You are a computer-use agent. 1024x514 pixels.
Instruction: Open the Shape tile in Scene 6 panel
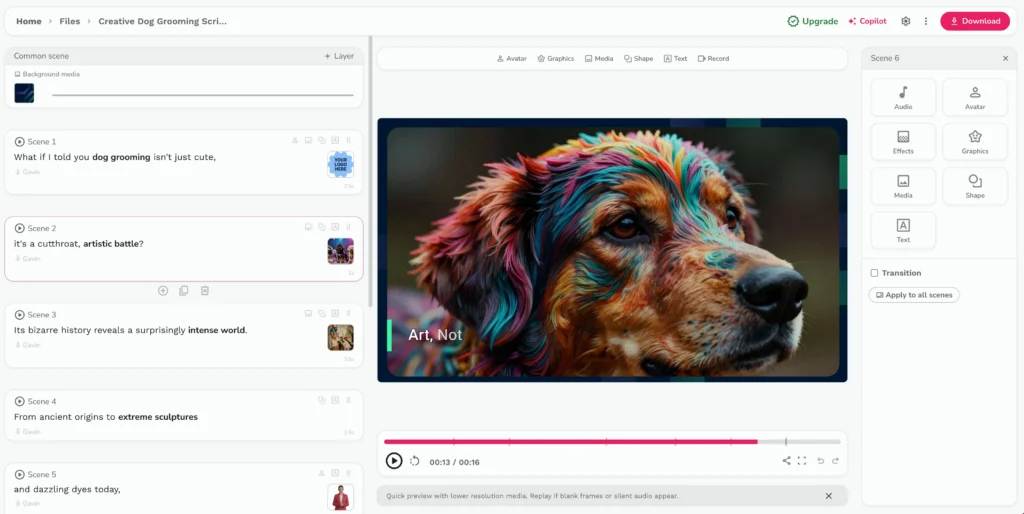(x=975, y=186)
